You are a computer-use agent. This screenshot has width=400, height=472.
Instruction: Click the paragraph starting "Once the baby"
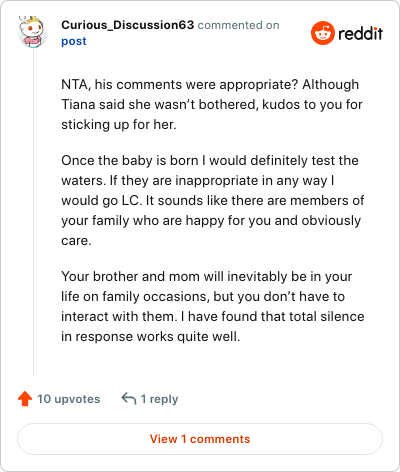pyautogui.click(x=213, y=200)
